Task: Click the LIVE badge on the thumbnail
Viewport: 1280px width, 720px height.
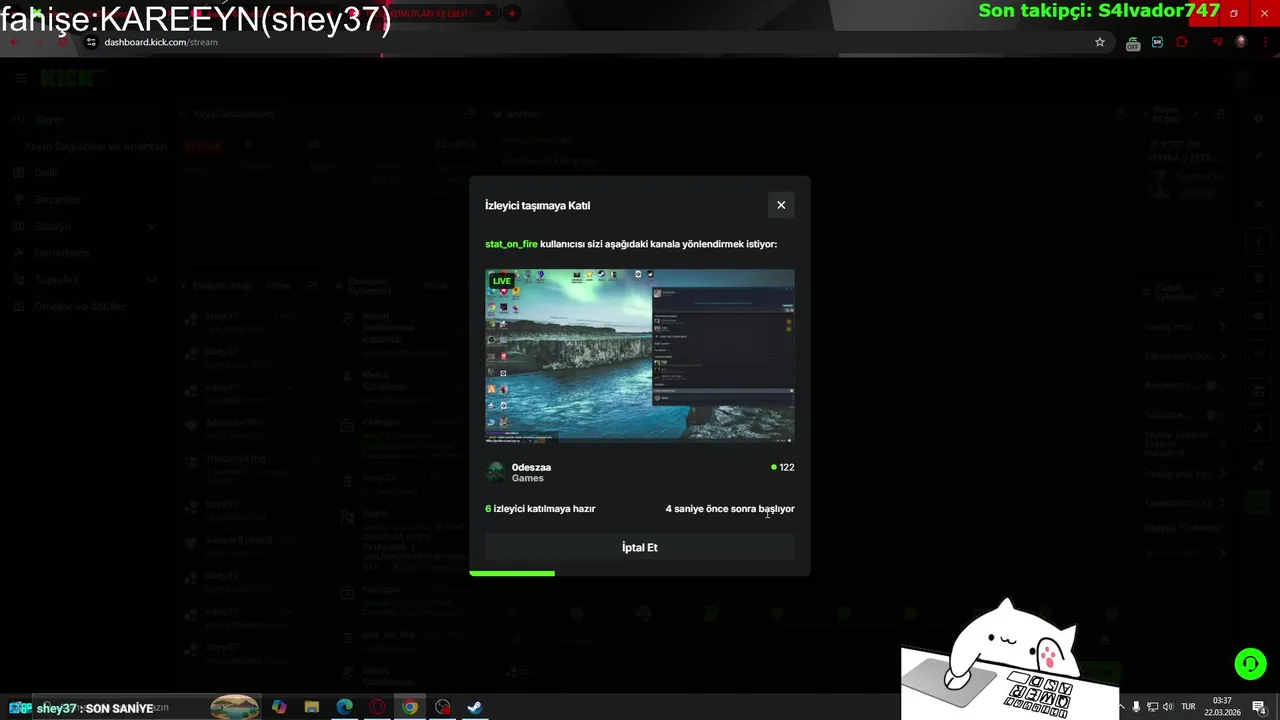Action: (502, 281)
